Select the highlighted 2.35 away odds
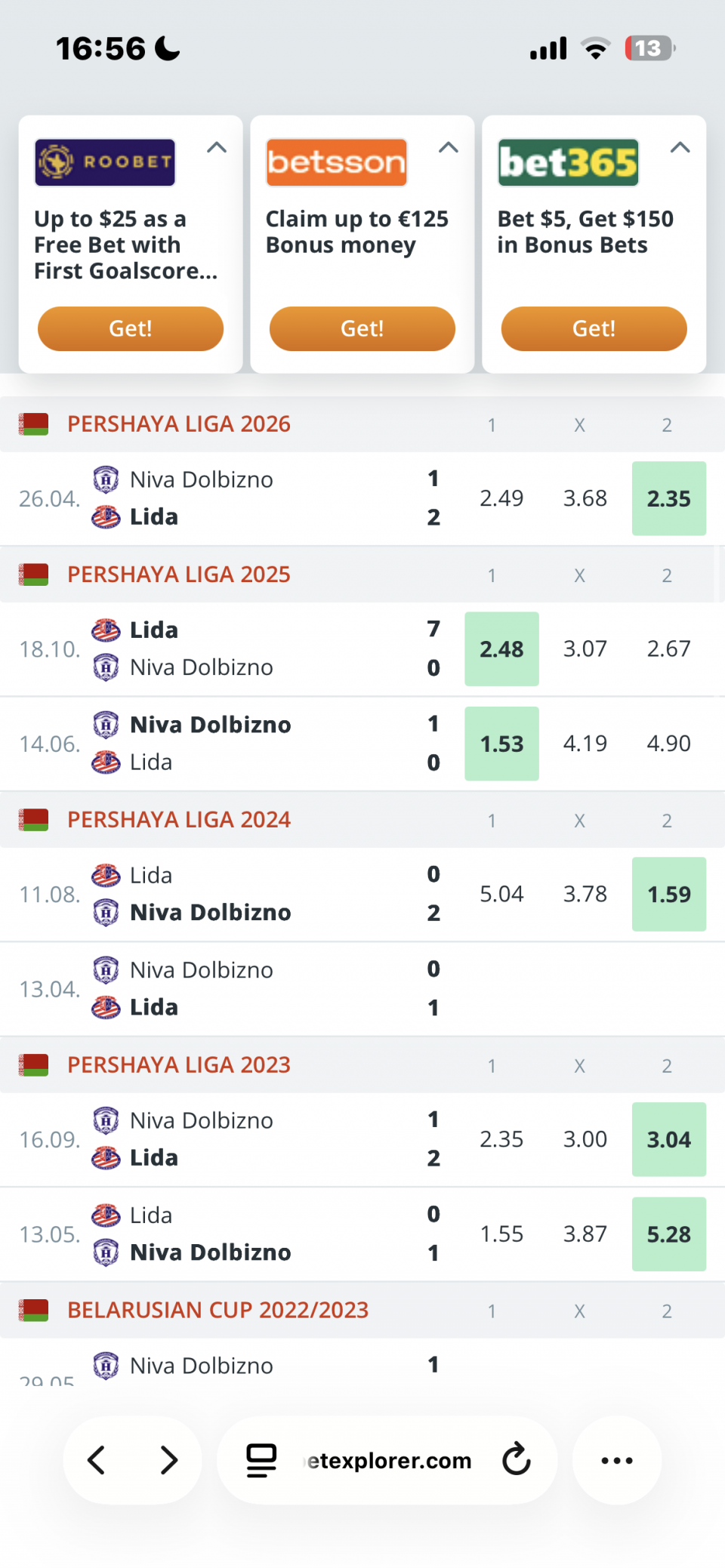The height and width of the screenshot is (1568, 725). pyautogui.click(x=669, y=498)
